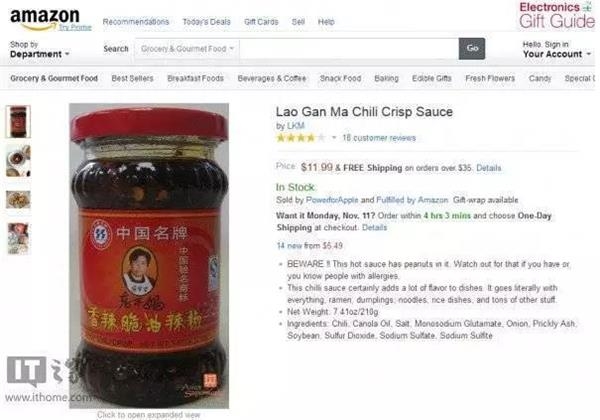Click the PowerforApple seller link
600x420 pixels.
click(332, 200)
